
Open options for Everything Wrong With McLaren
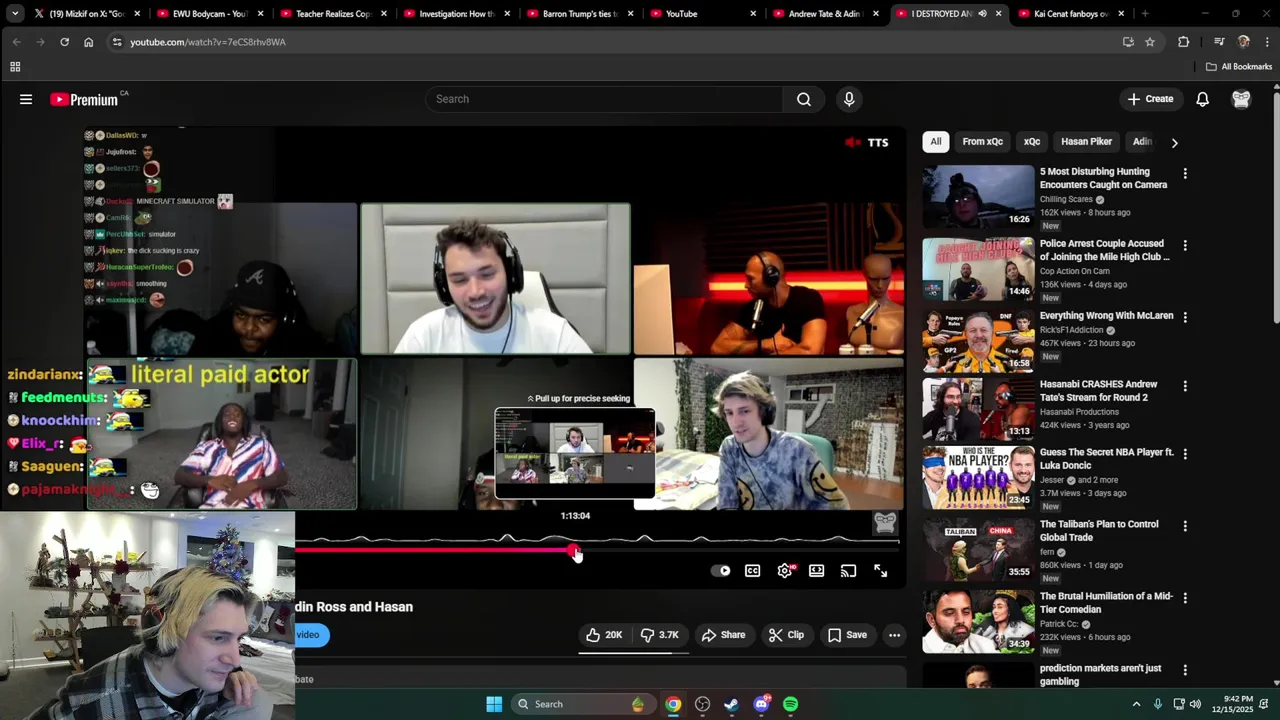tap(1185, 317)
